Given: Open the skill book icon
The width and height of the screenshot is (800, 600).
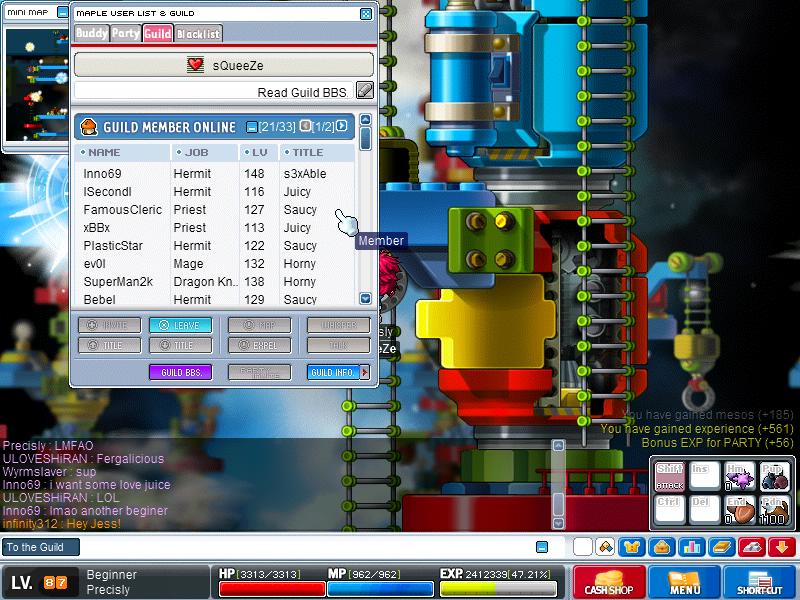Looking at the screenshot, I should tap(722, 547).
